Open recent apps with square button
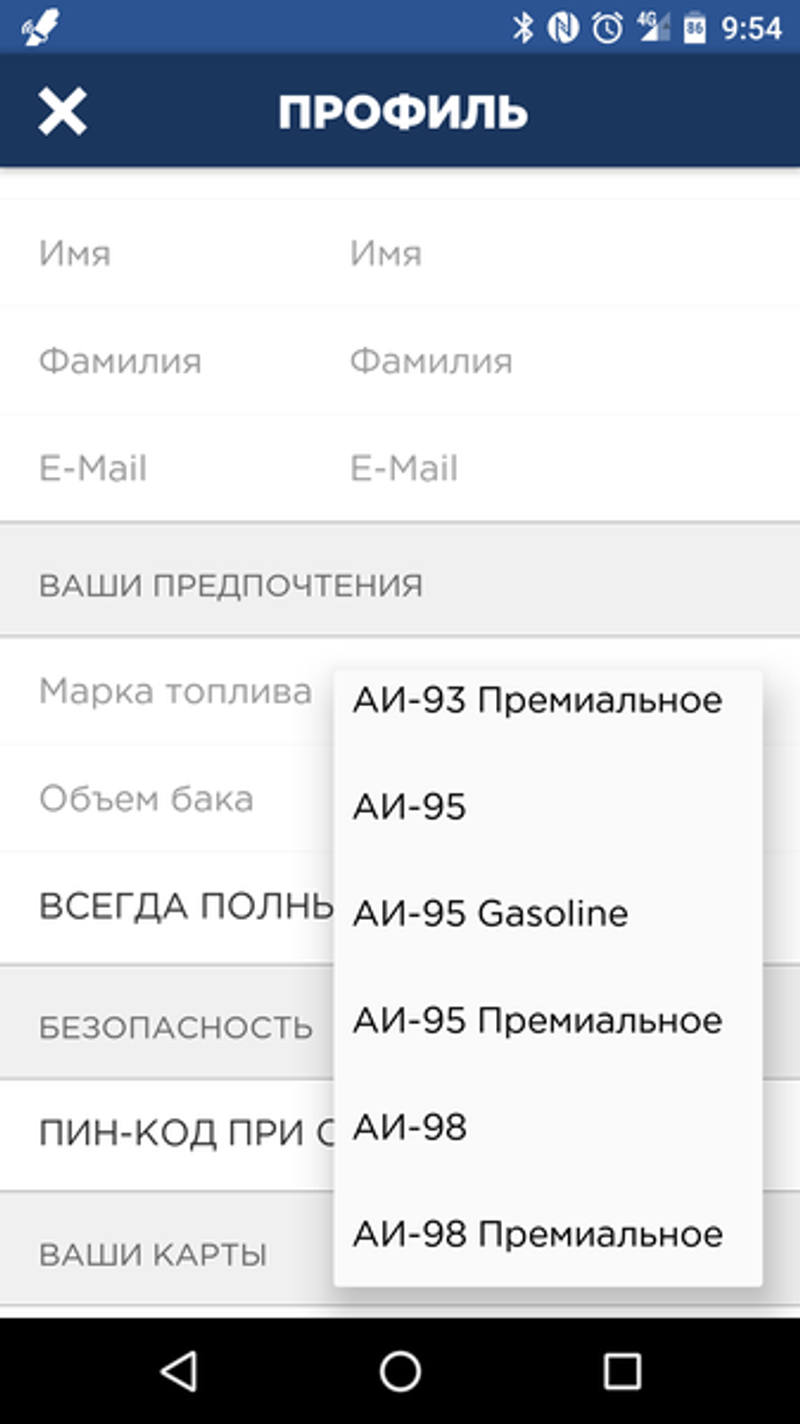The height and width of the screenshot is (1424, 800). 621,1371
